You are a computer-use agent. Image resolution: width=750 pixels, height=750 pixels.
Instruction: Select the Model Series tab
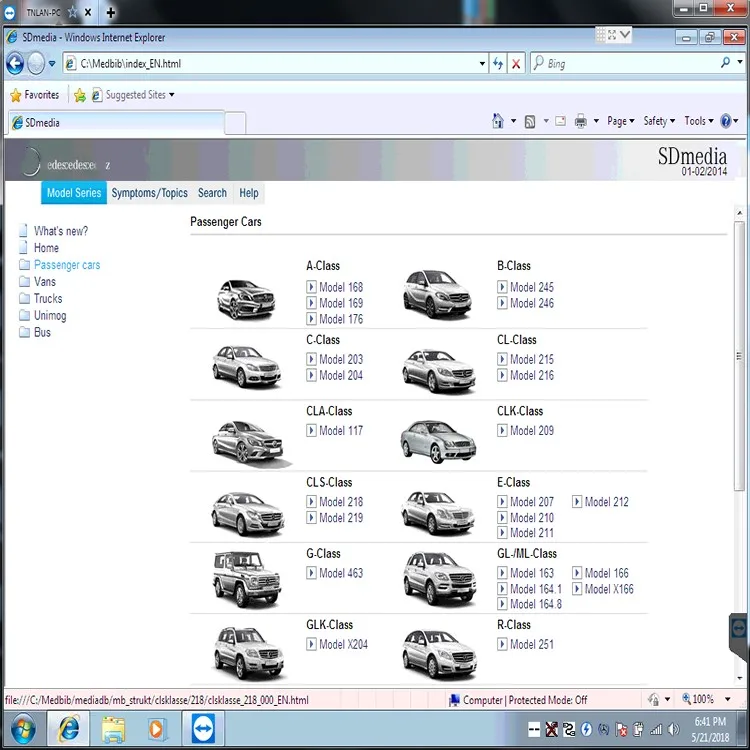[x=74, y=193]
